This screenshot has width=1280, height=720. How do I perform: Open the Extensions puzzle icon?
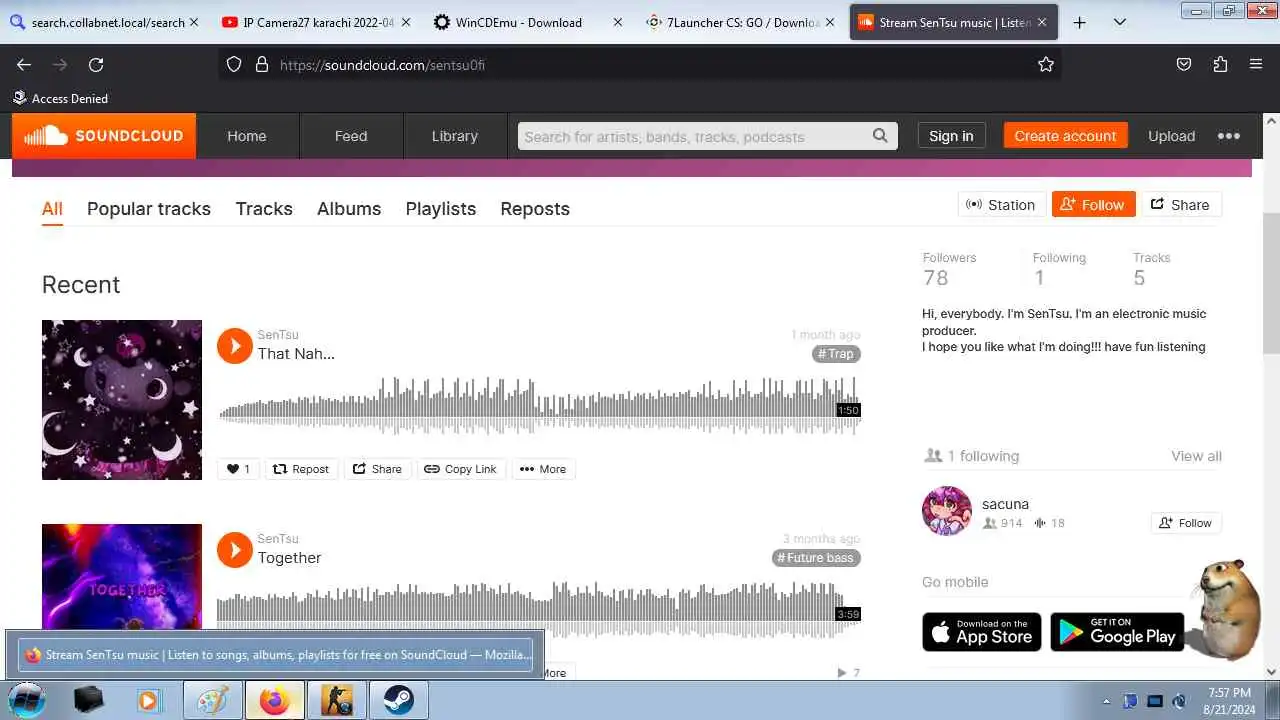point(1220,64)
